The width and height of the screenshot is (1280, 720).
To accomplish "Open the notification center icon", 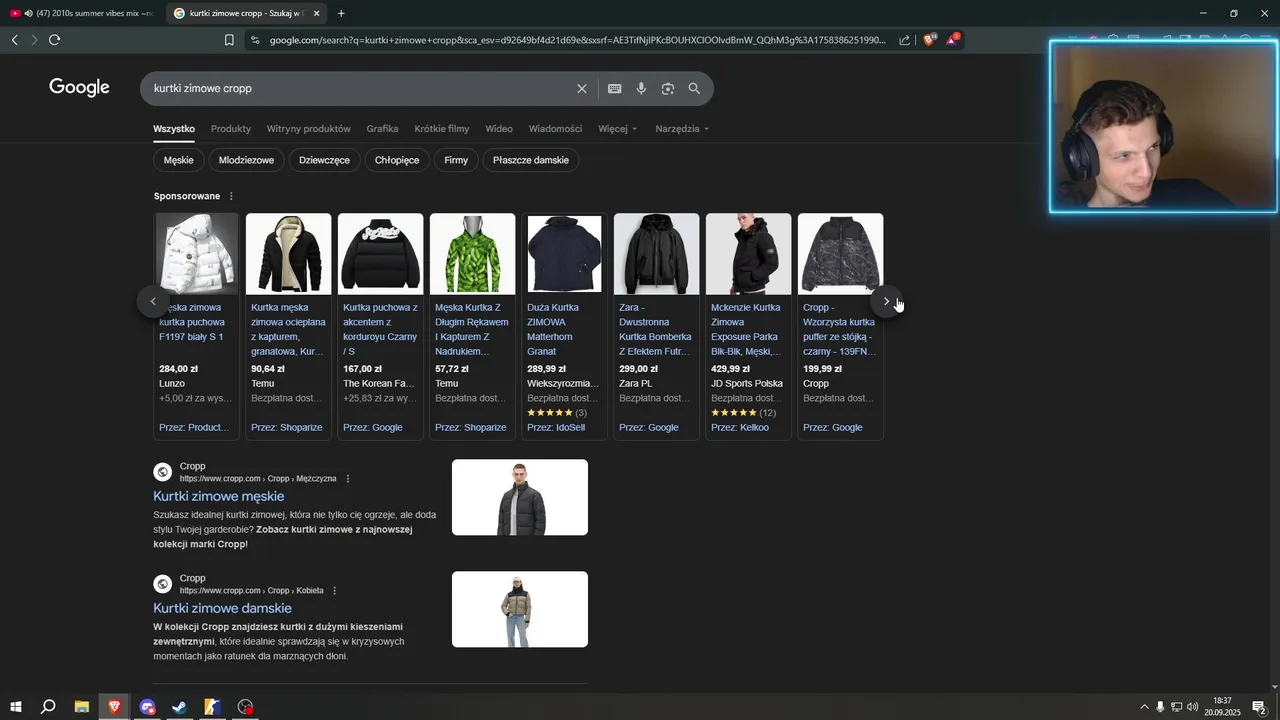I will coord(1259,707).
